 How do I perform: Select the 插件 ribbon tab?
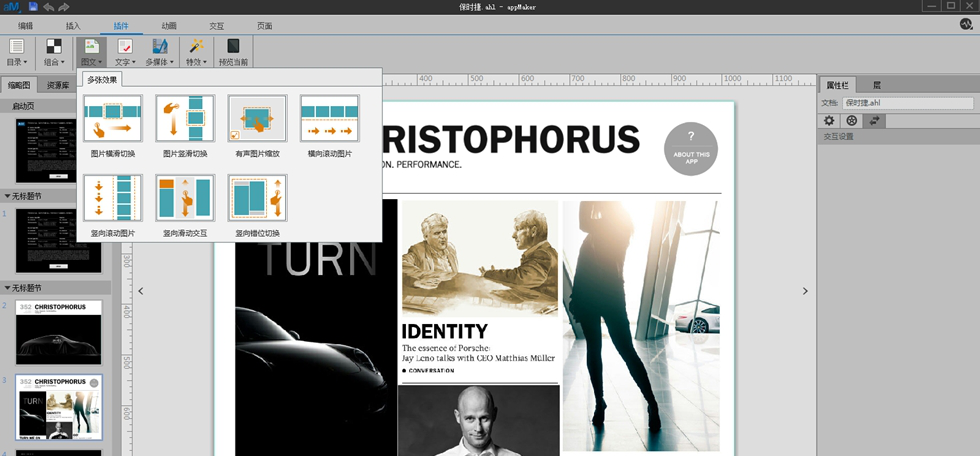pyautogui.click(x=121, y=26)
